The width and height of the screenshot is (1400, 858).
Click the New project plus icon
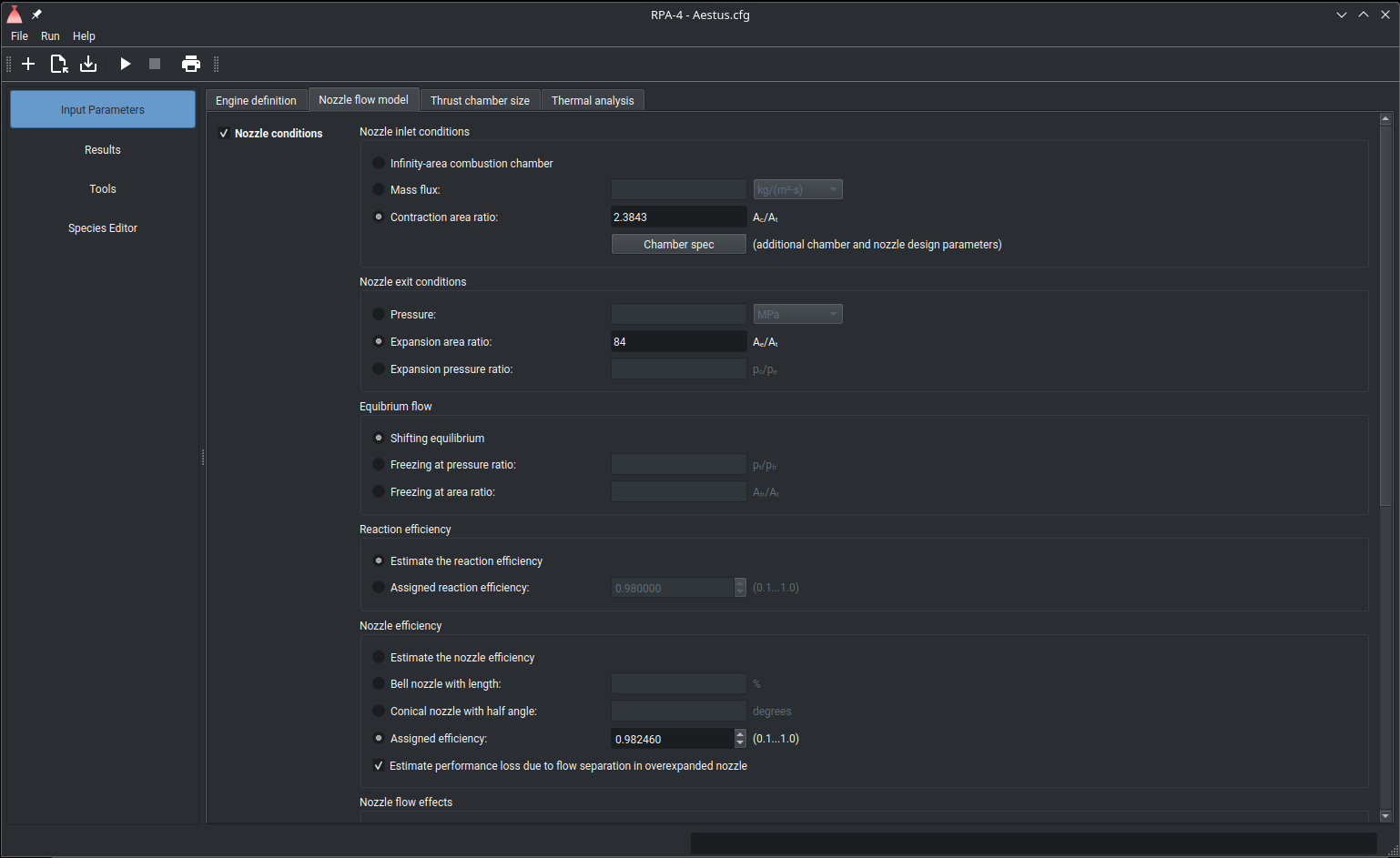click(x=28, y=64)
